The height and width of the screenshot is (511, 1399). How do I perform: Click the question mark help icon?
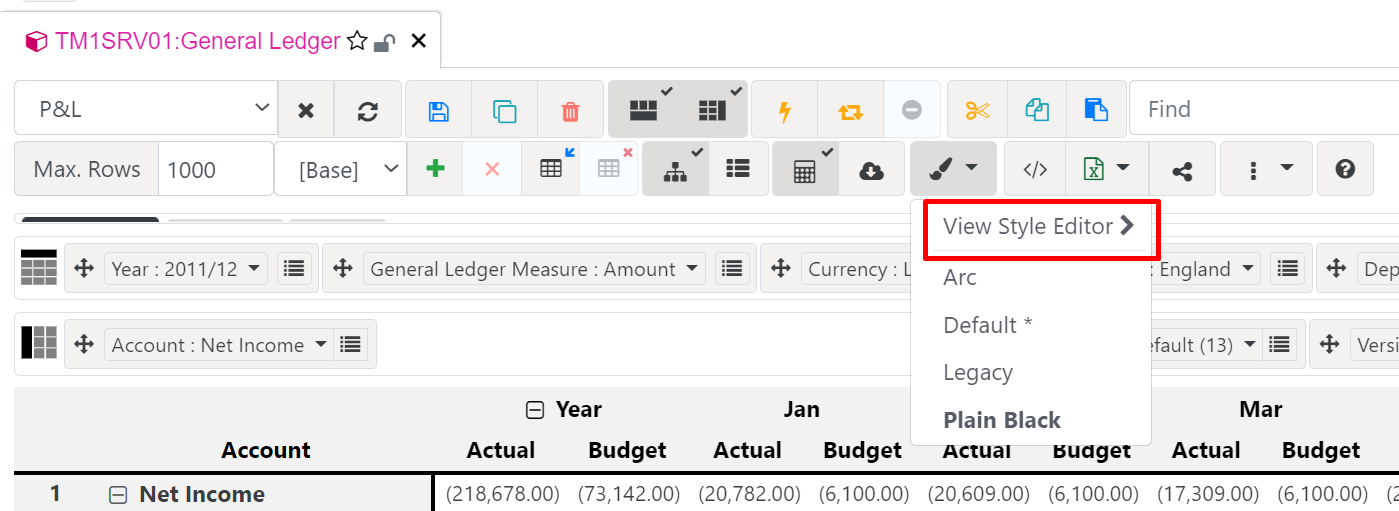(1345, 169)
